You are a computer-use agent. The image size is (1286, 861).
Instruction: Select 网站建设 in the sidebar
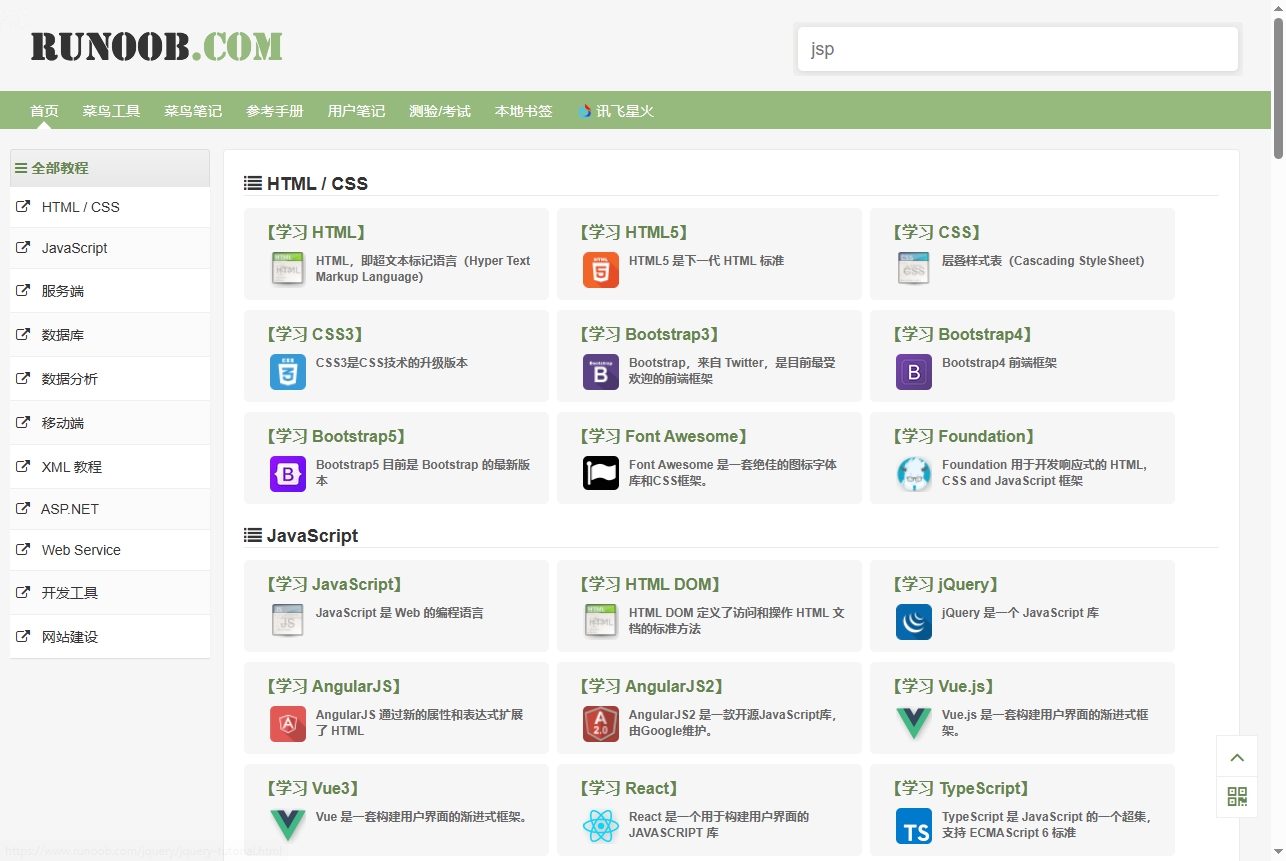coord(110,637)
